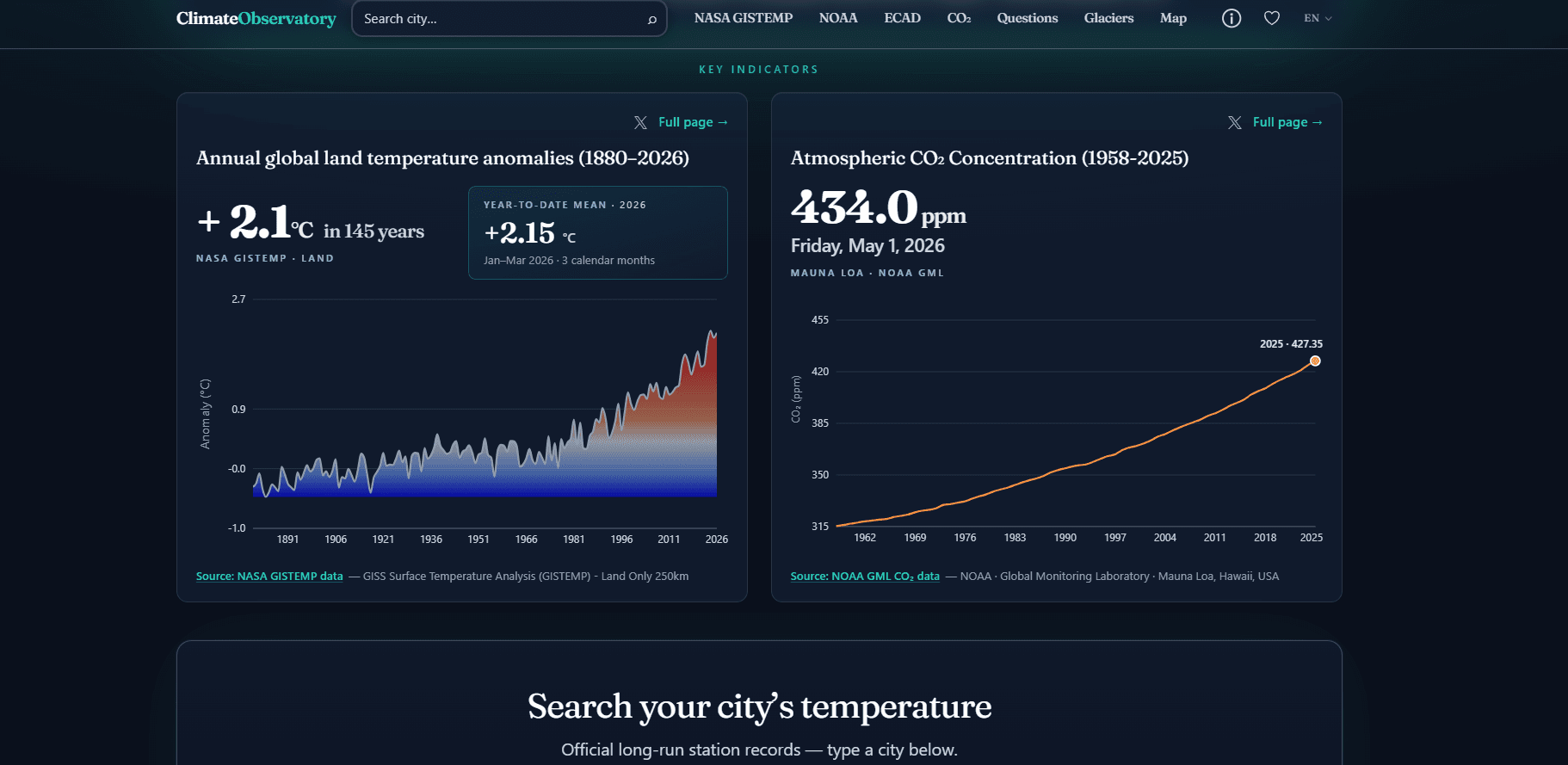Open Source: NOAA GML CO₂ data link

tap(865, 577)
